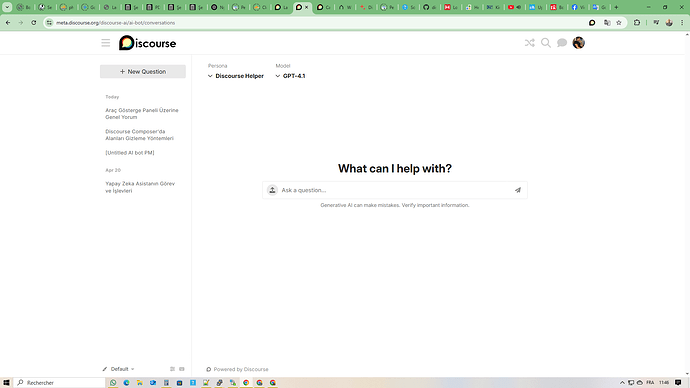The height and width of the screenshot is (388, 690).
Task: Click the shuffle icon in header
Action: 530,43
